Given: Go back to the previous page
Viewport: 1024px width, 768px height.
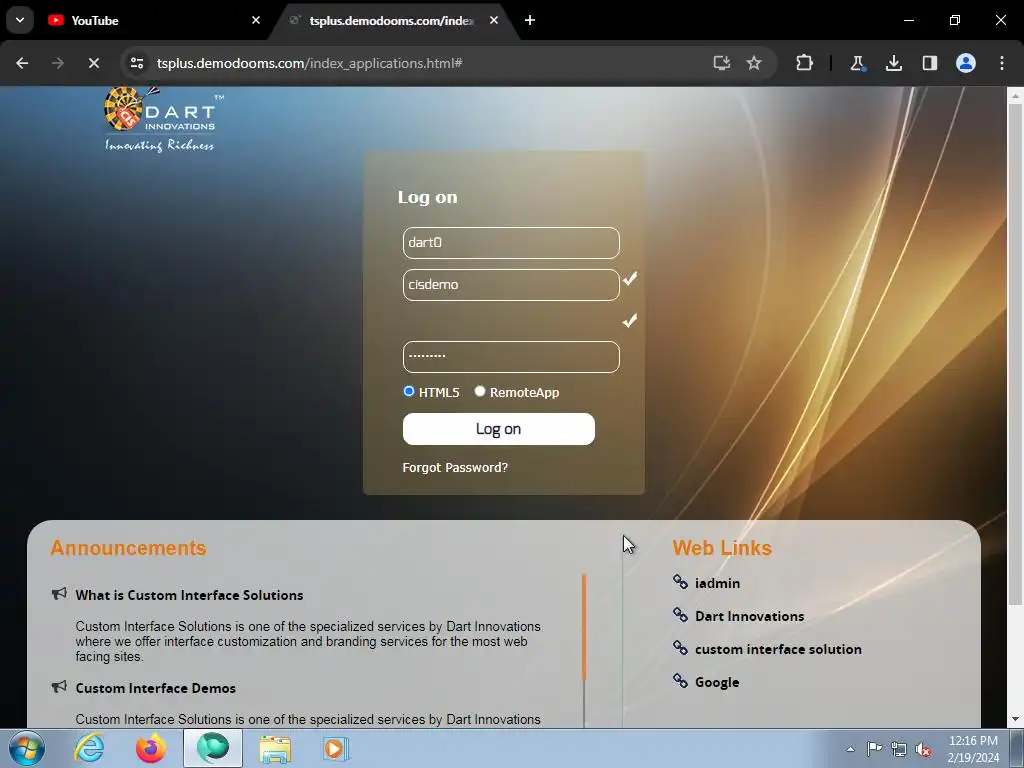Looking at the screenshot, I should tap(22, 63).
